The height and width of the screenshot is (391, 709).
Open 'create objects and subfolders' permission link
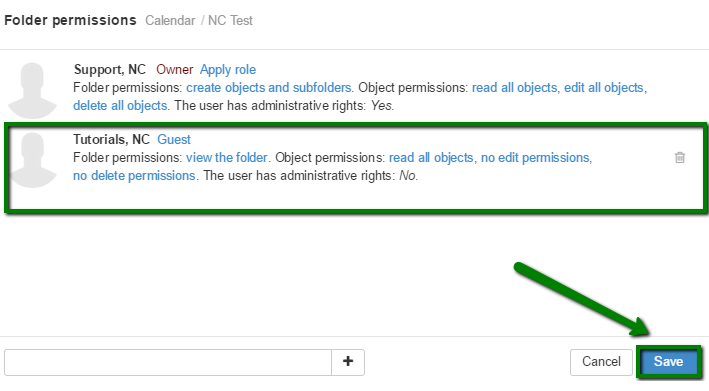pyautogui.click(x=269, y=87)
